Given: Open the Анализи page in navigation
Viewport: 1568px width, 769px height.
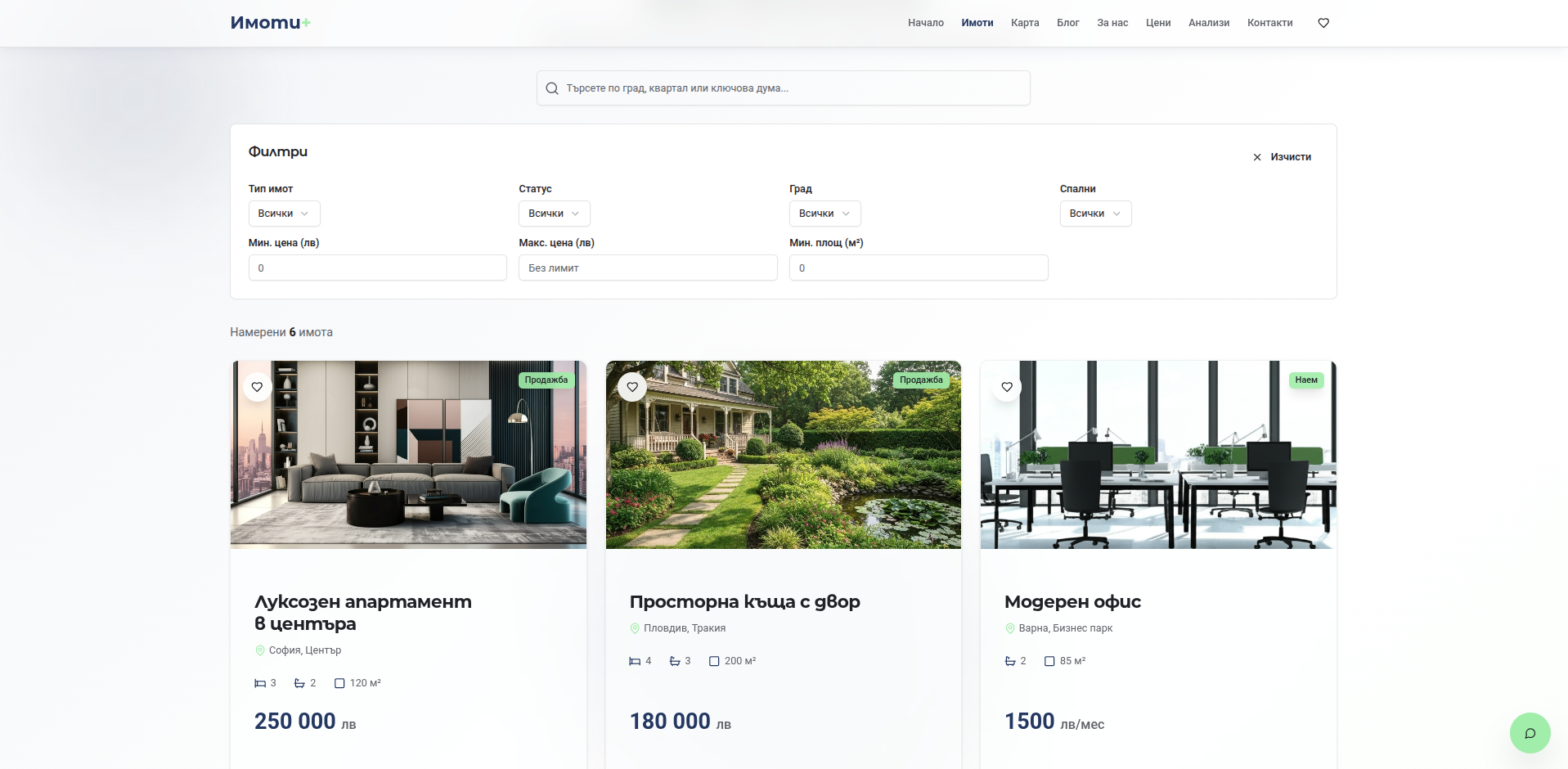Looking at the screenshot, I should [x=1208, y=23].
